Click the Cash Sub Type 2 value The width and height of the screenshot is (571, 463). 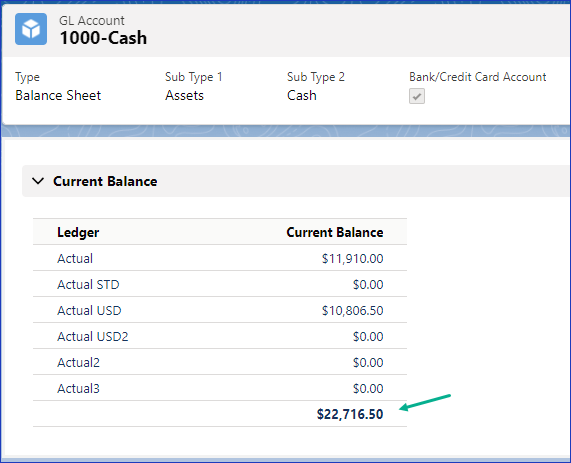click(302, 95)
